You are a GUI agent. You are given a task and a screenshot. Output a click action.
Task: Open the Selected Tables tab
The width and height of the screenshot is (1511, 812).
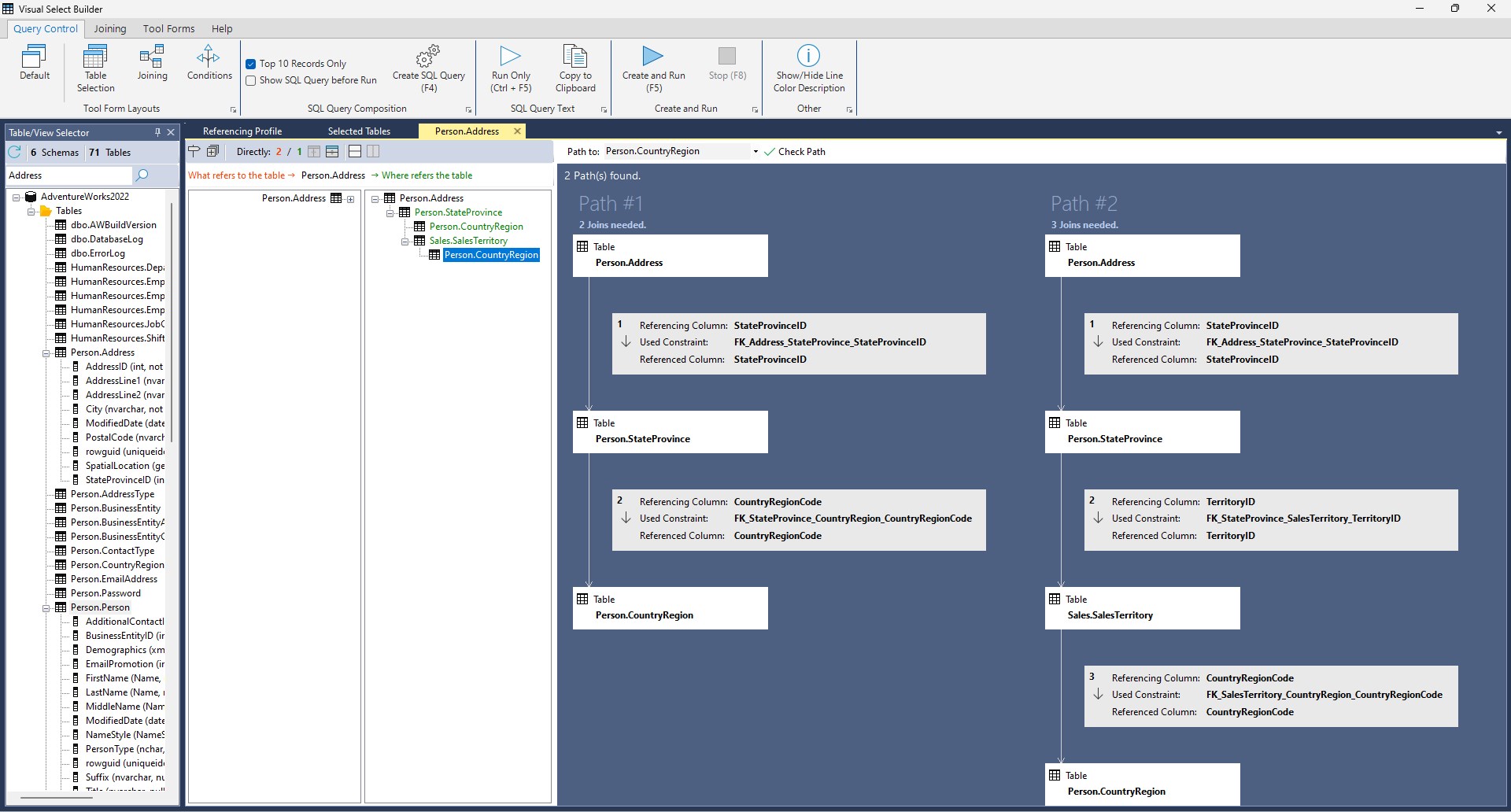[x=359, y=131]
